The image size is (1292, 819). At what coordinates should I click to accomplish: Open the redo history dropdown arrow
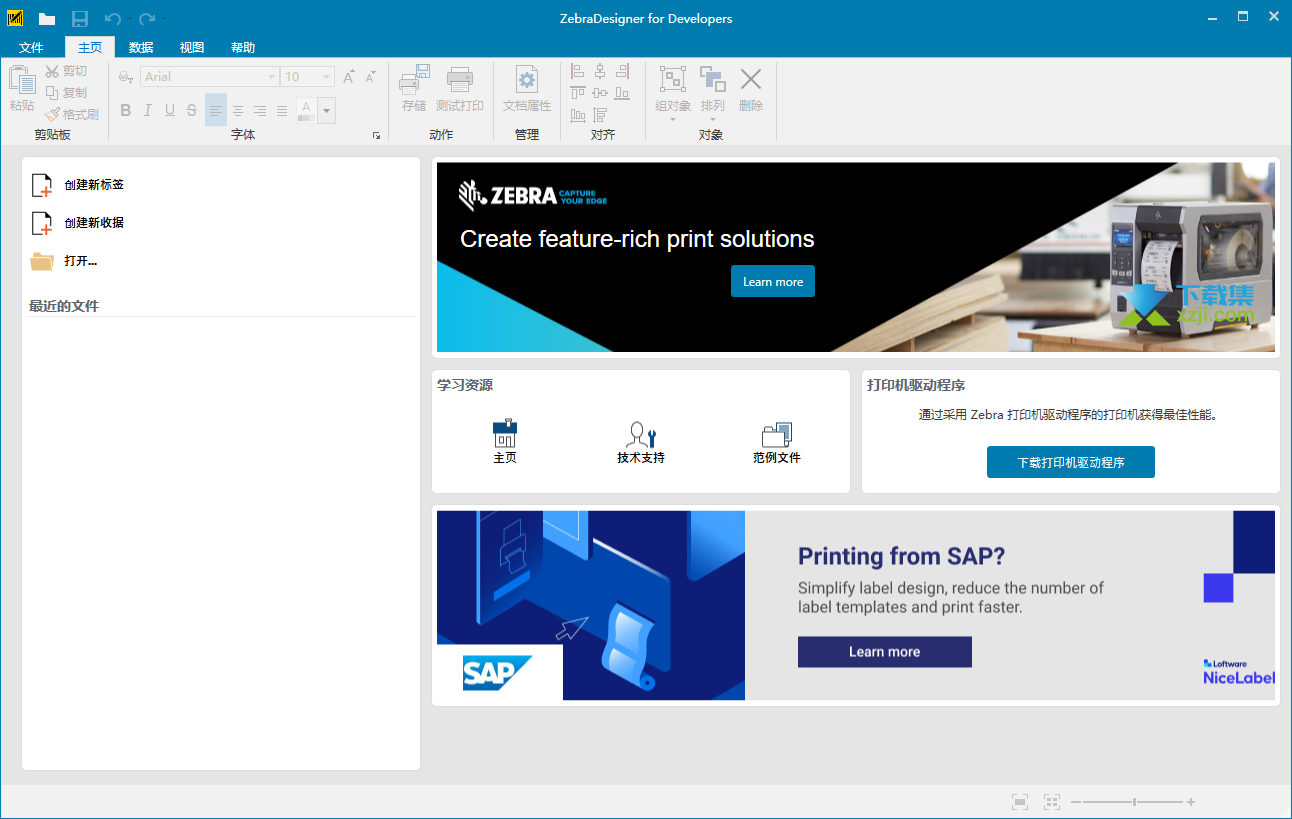pyautogui.click(x=163, y=19)
